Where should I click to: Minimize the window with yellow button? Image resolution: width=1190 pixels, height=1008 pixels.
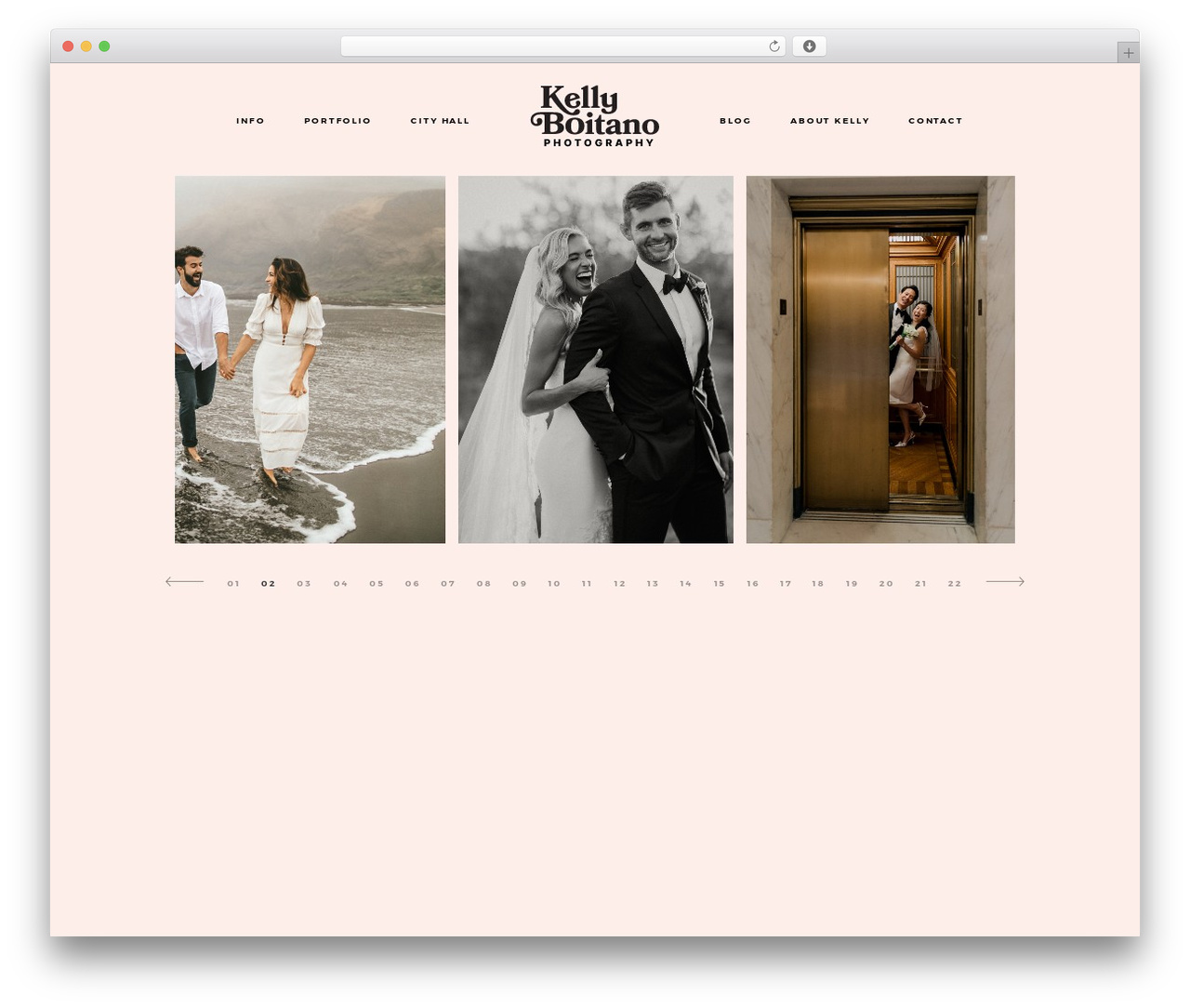pyautogui.click(x=86, y=46)
